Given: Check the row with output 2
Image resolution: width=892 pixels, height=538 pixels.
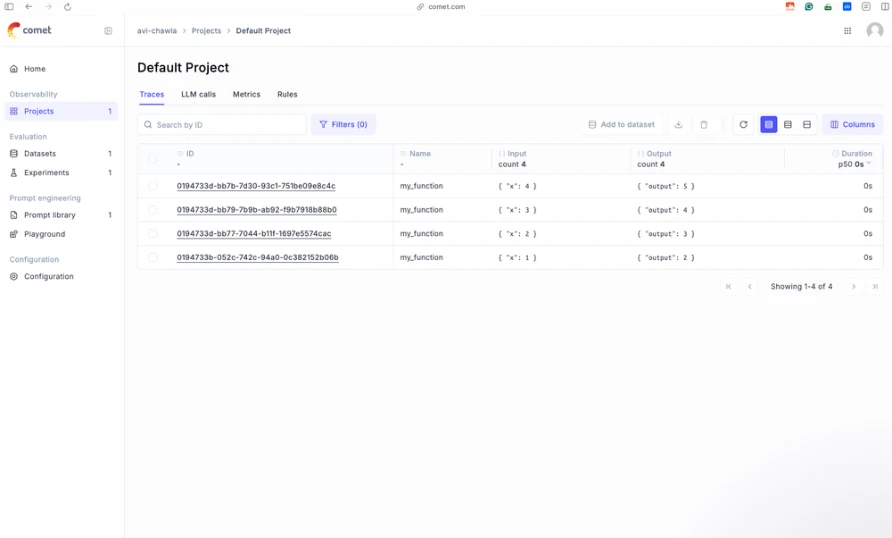Looking at the screenshot, I should coord(152,258).
